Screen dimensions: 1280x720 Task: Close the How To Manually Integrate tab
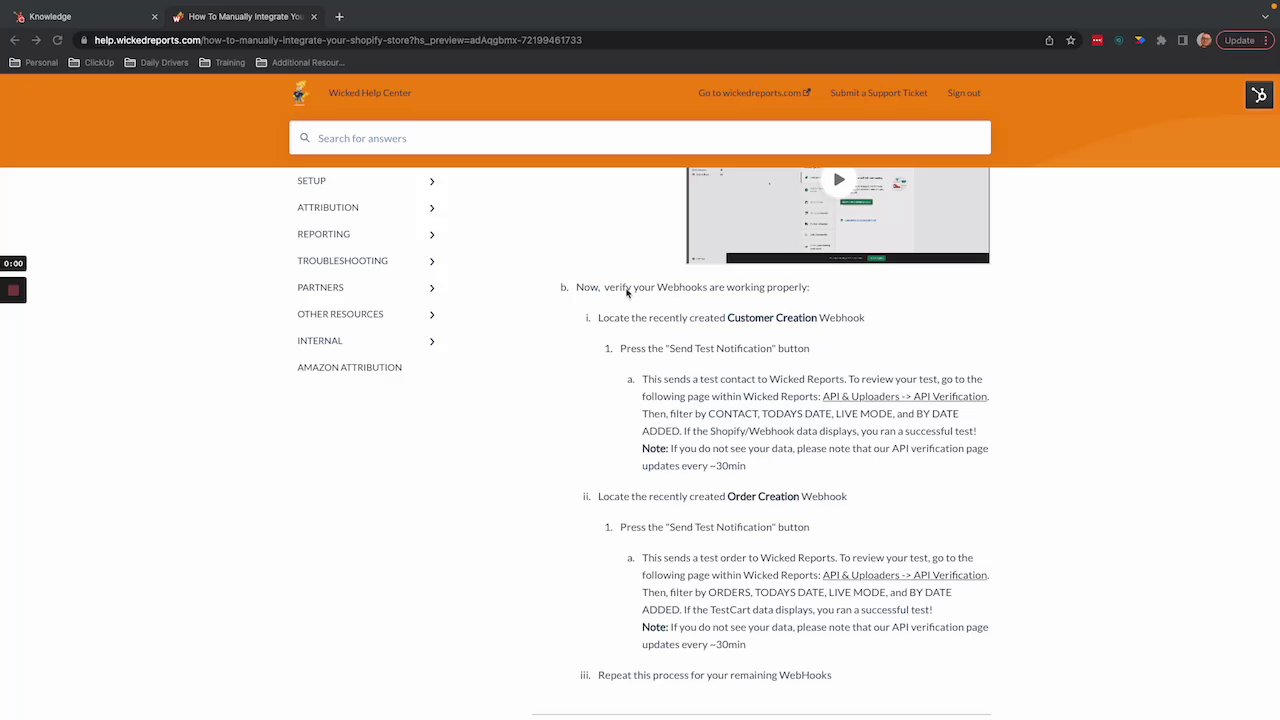tap(313, 16)
